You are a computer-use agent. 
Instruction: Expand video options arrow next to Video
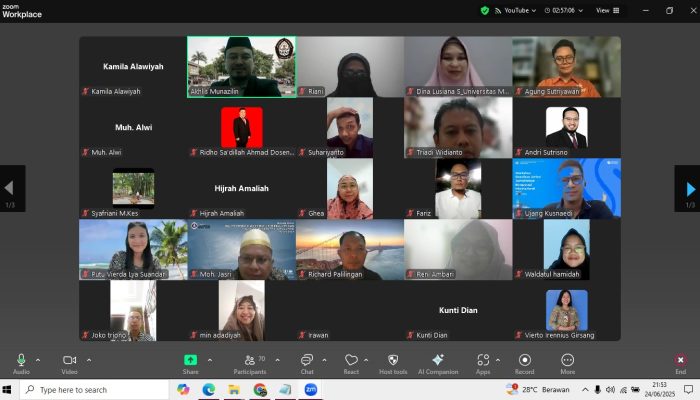pos(89,360)
